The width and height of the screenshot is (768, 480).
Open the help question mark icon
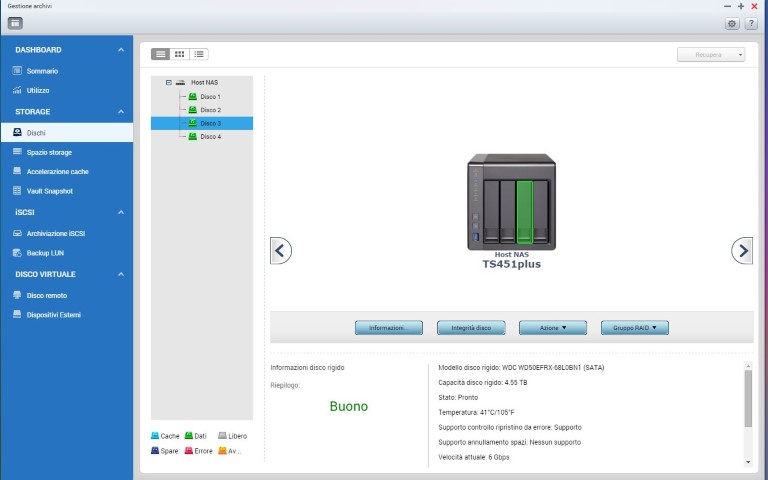[751, 23]
